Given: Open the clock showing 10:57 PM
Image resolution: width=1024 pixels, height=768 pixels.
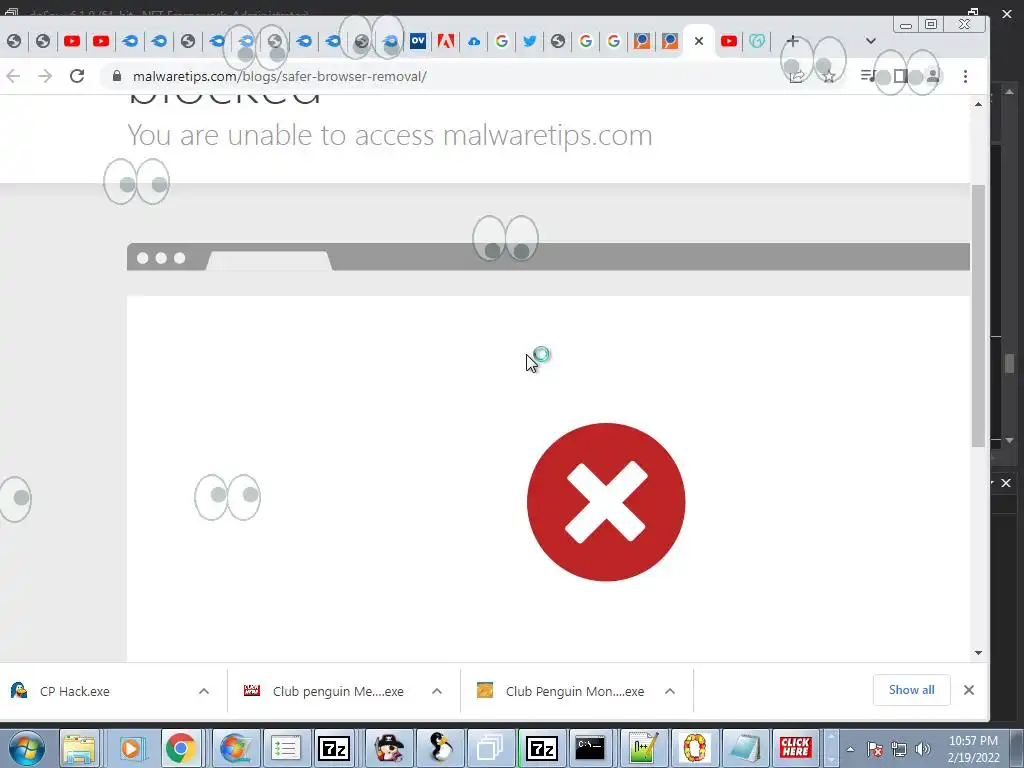Looking at the screenshot, I should tap(973, 749).
